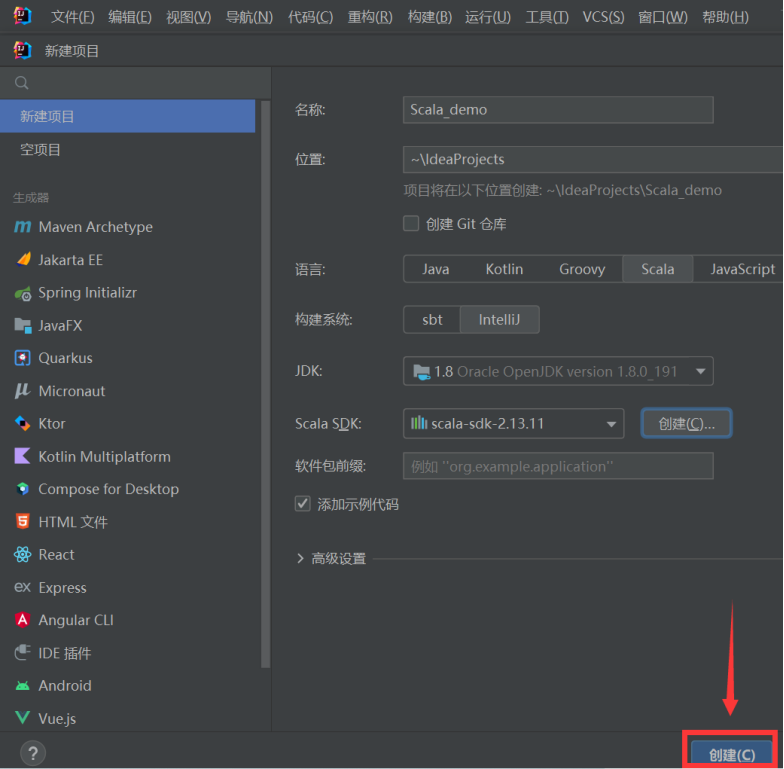This screenshot has width=784, height=769.
Task: Click the Quarkus icon
Action: [x=22, y=358]
